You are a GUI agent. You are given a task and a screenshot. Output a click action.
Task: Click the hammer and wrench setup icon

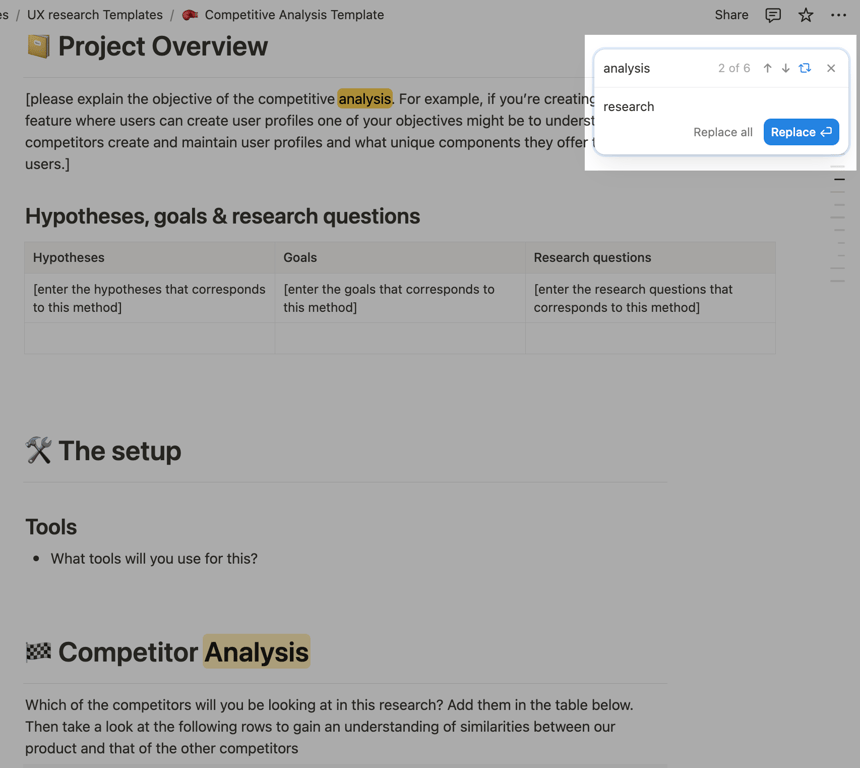click(x=38, y=450)
